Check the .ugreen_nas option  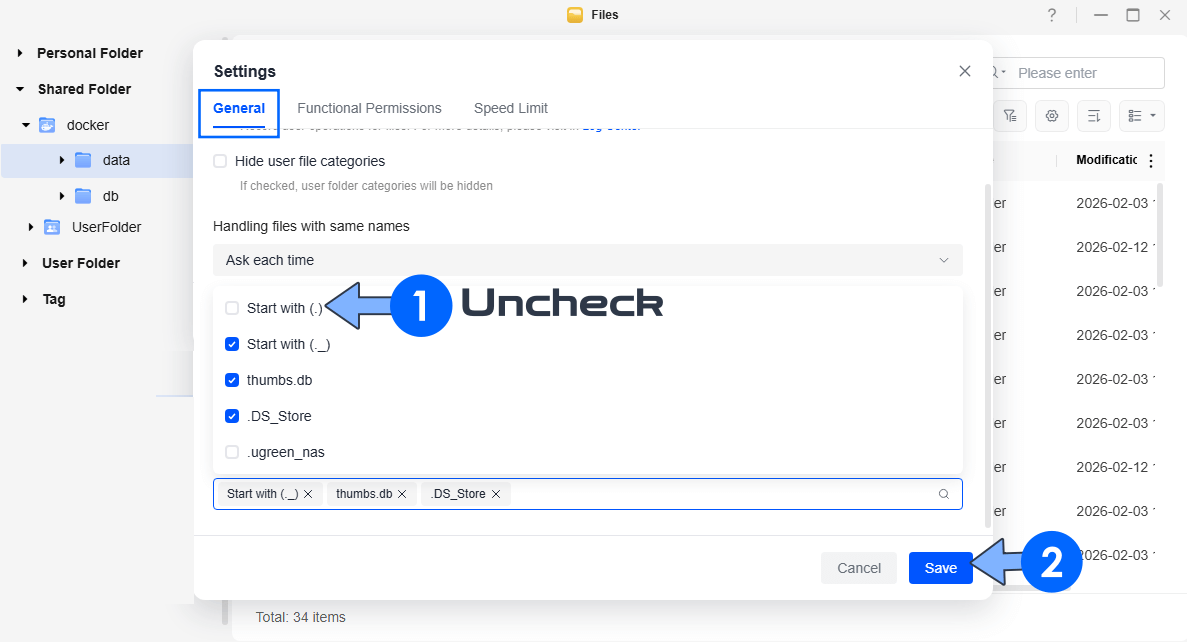(232, 452)
